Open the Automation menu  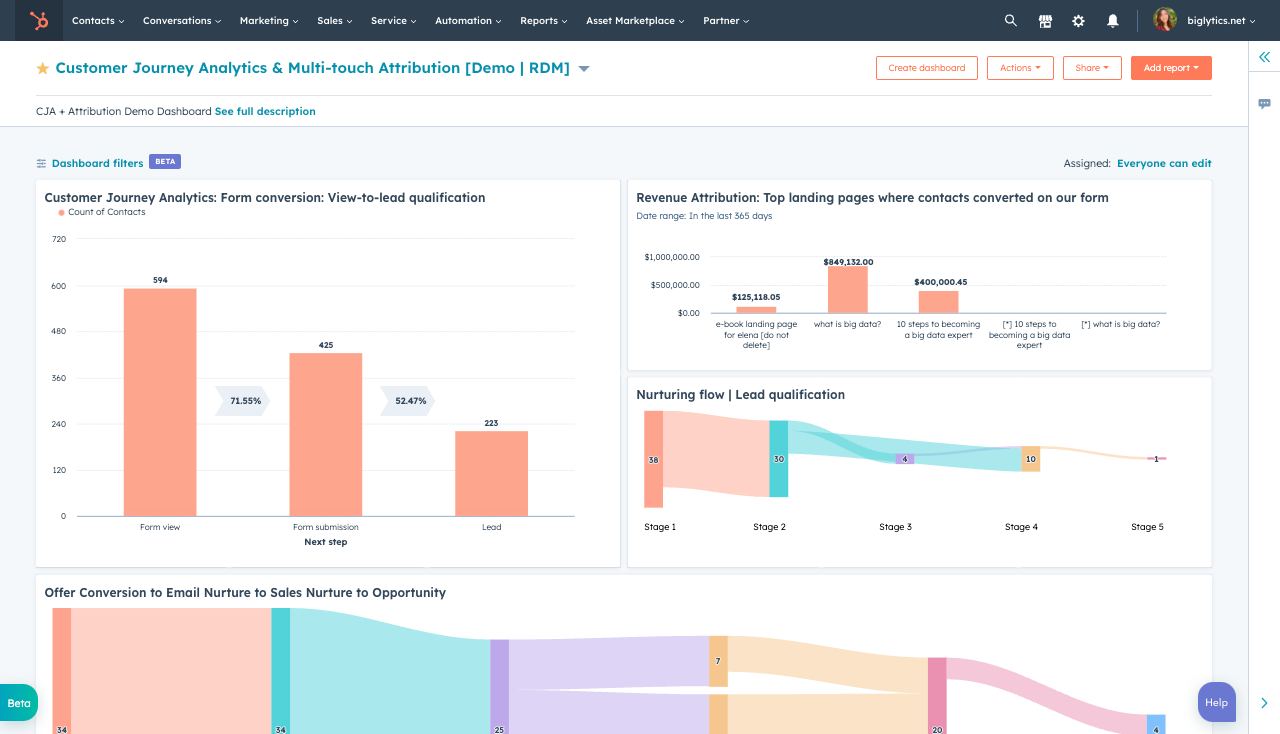[467, 20]
